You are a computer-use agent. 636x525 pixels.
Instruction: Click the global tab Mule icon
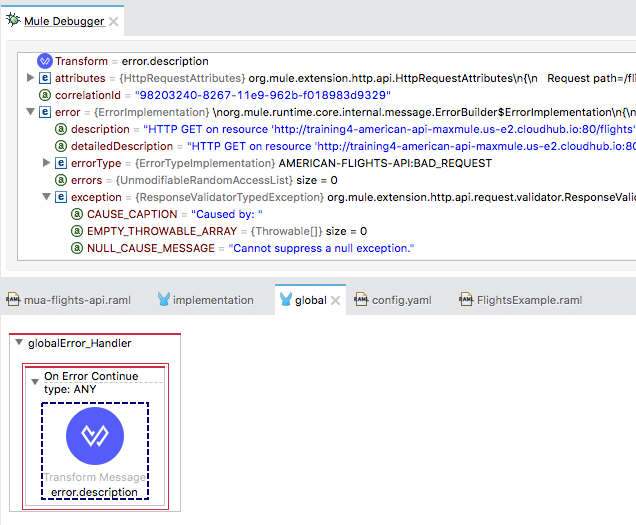click(286, 299)
